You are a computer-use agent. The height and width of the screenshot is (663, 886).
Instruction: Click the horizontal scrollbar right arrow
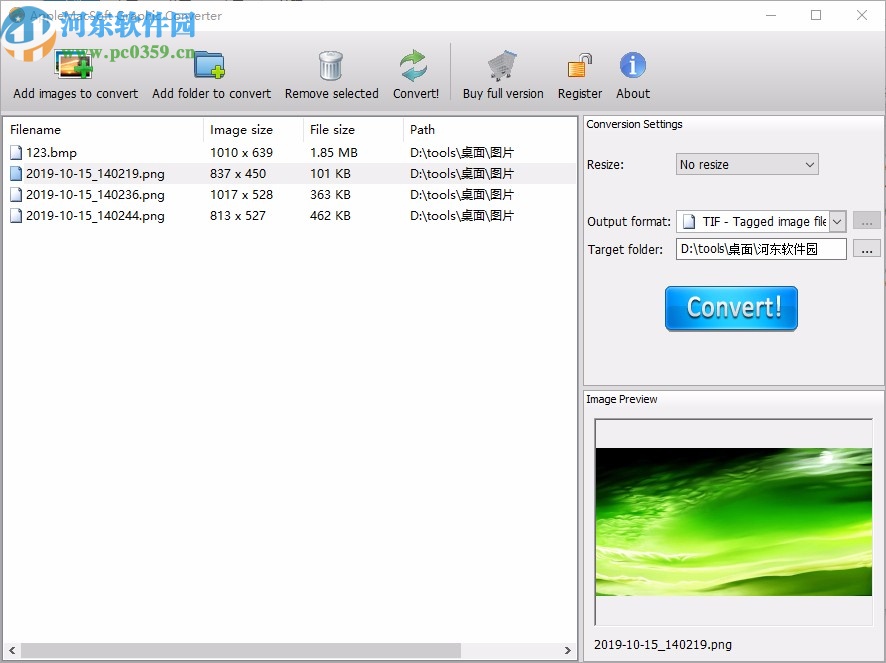568,651
